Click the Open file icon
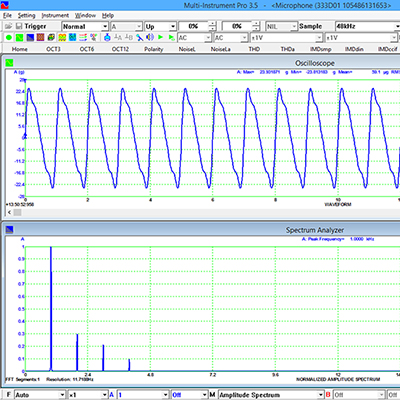Viewport: 400px width, 400px height. click(x=9, y=26)
